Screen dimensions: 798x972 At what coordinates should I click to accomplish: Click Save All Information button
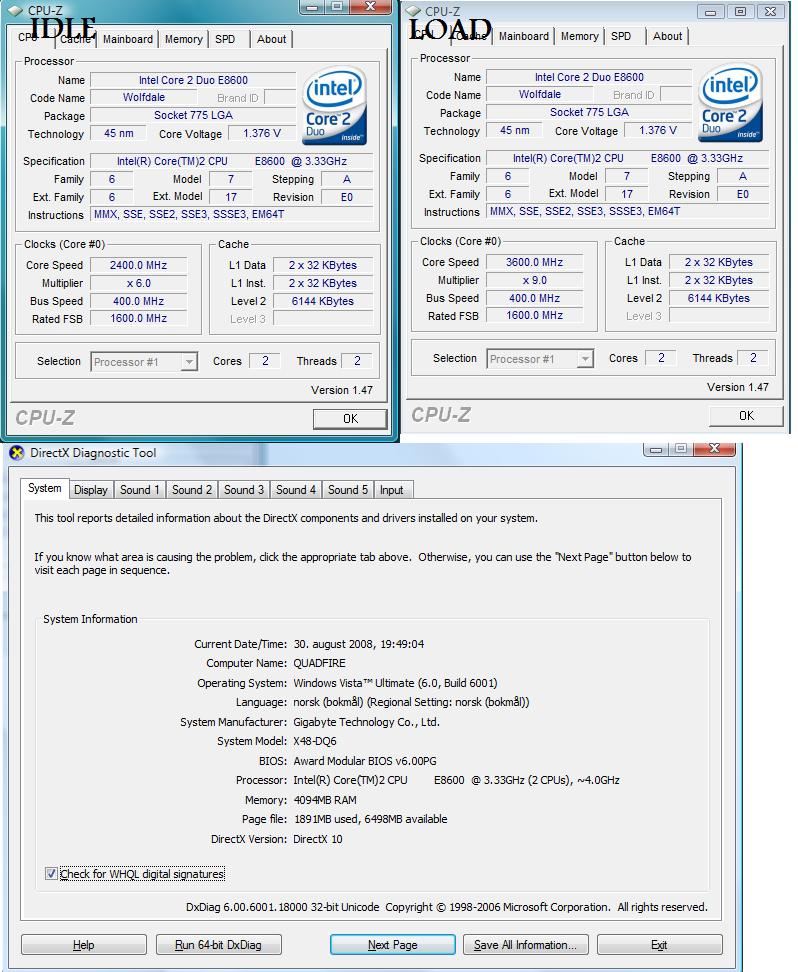pos(525,945)
